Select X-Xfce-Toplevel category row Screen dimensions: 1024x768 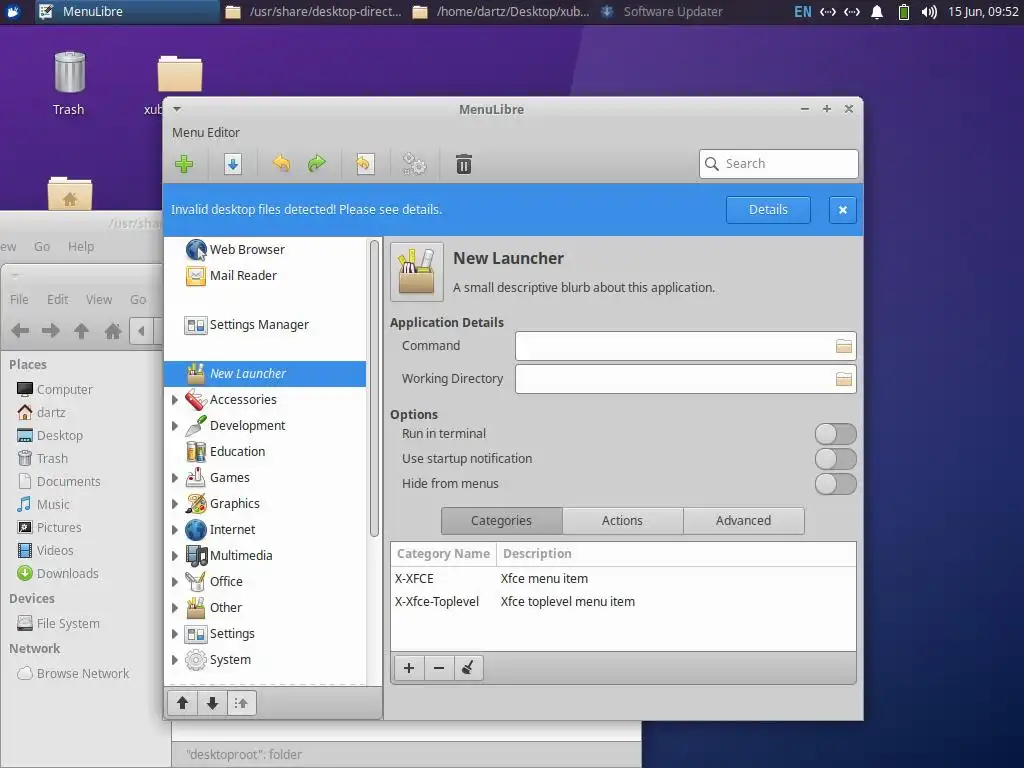(x=623, y=601)
